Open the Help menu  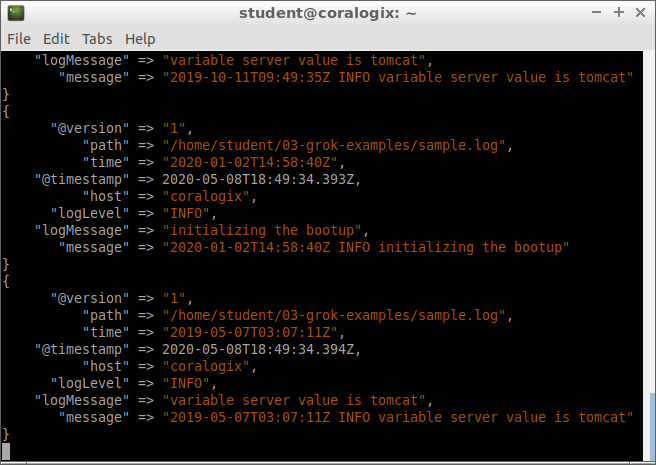[140, 39]
